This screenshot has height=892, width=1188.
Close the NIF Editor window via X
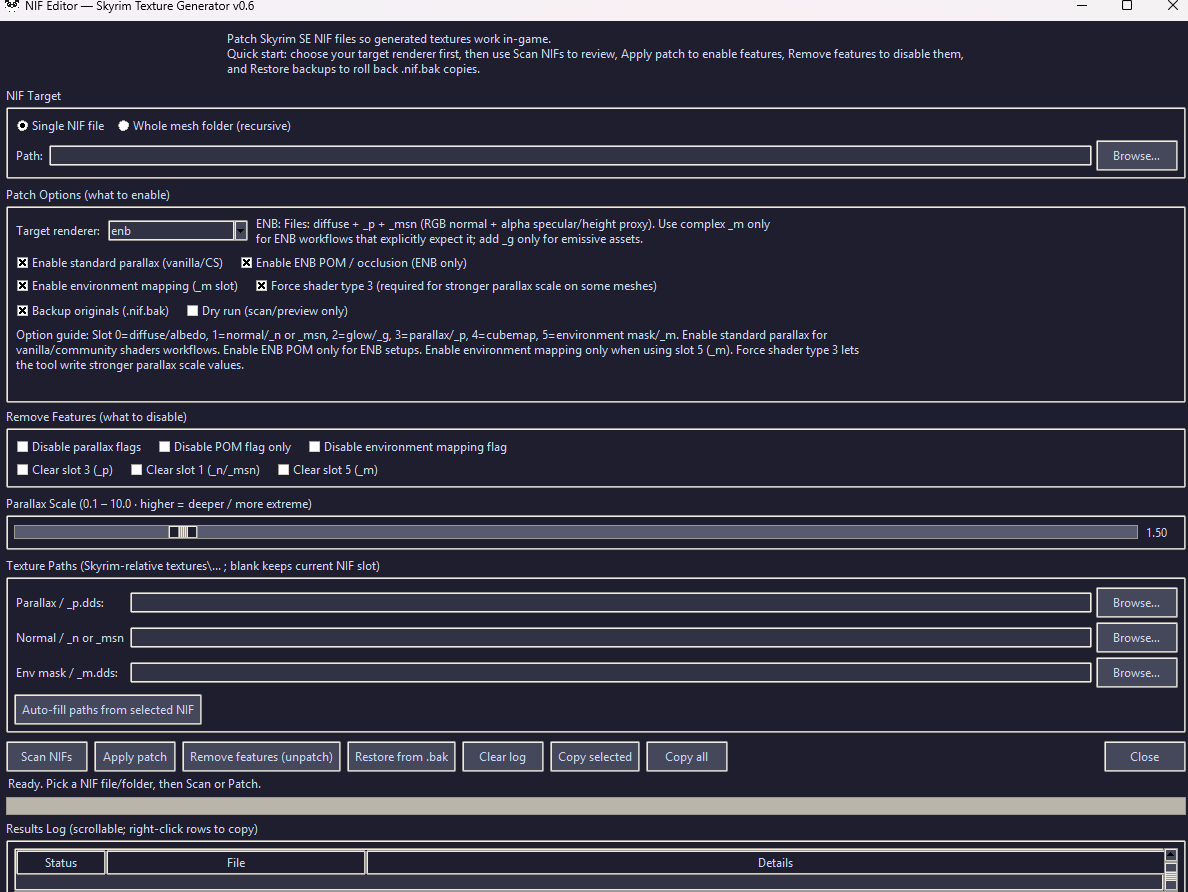[x=1172, y=6]
